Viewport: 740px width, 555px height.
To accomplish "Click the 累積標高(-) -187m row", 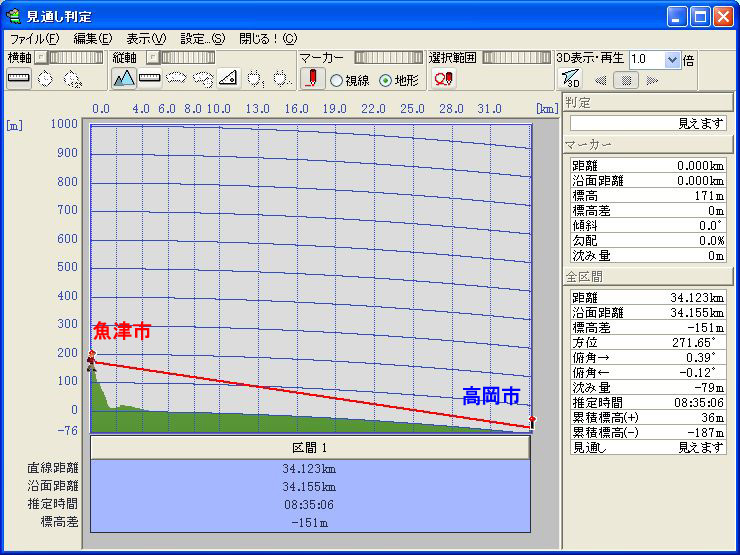I will (648, 432).
